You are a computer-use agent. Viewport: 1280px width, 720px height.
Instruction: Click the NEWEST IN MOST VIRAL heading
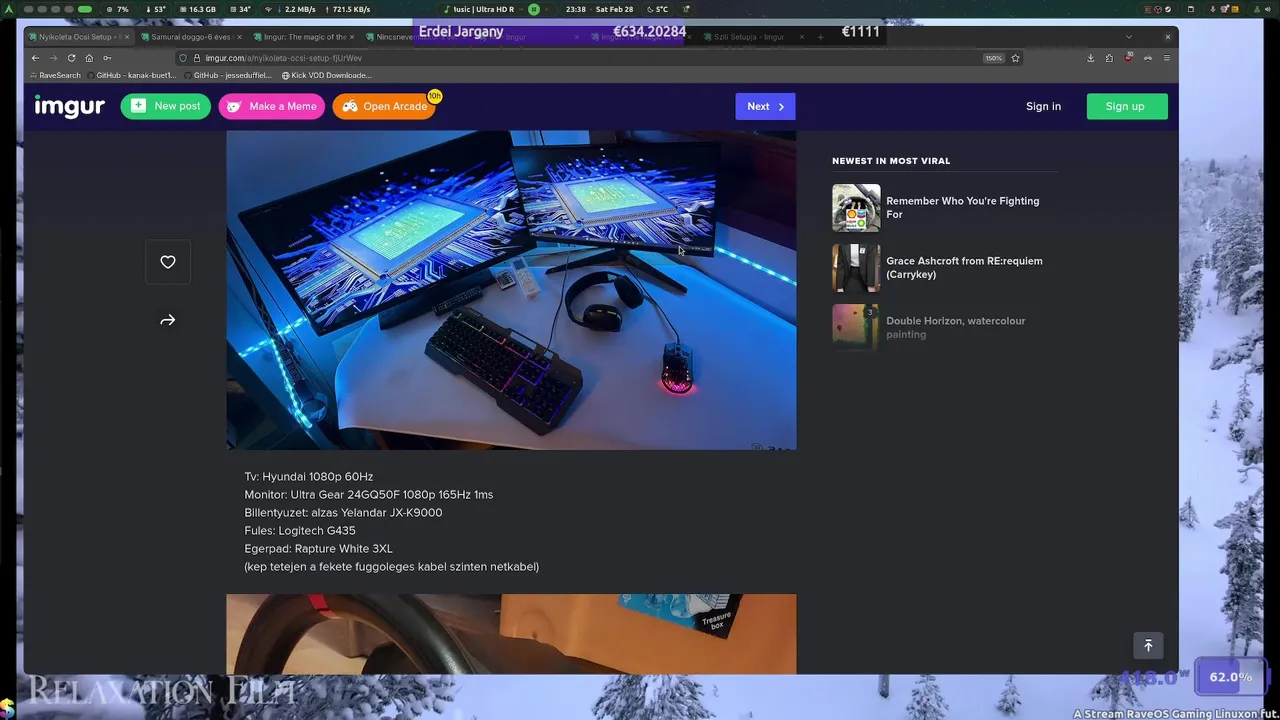tap(891, 161)
